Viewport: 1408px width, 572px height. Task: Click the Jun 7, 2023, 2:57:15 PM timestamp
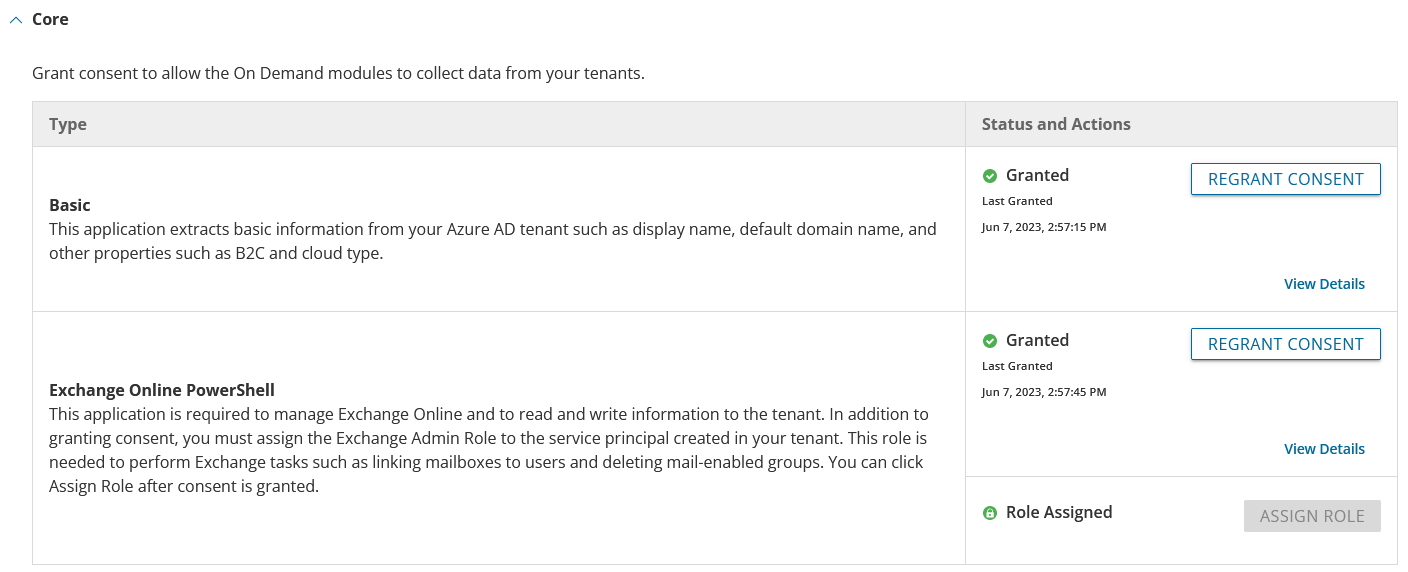1044,227
